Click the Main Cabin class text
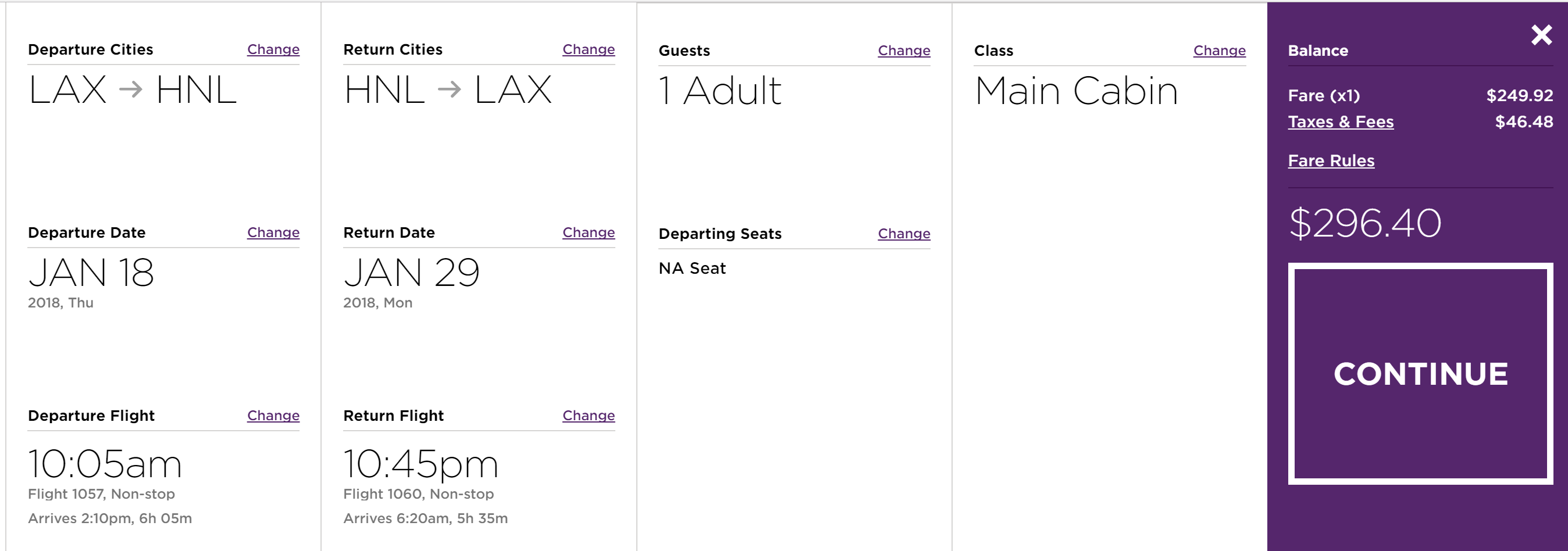This screenshot has width=1568, height=551. coord(1075,91)
